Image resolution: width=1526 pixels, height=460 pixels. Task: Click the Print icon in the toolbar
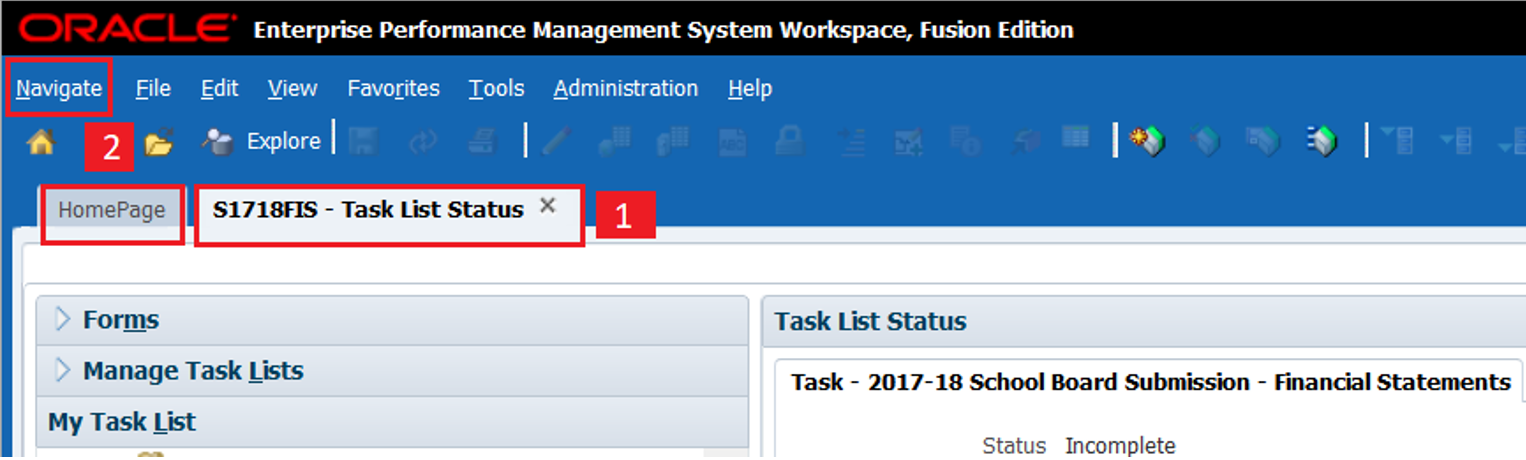(482, 142)
